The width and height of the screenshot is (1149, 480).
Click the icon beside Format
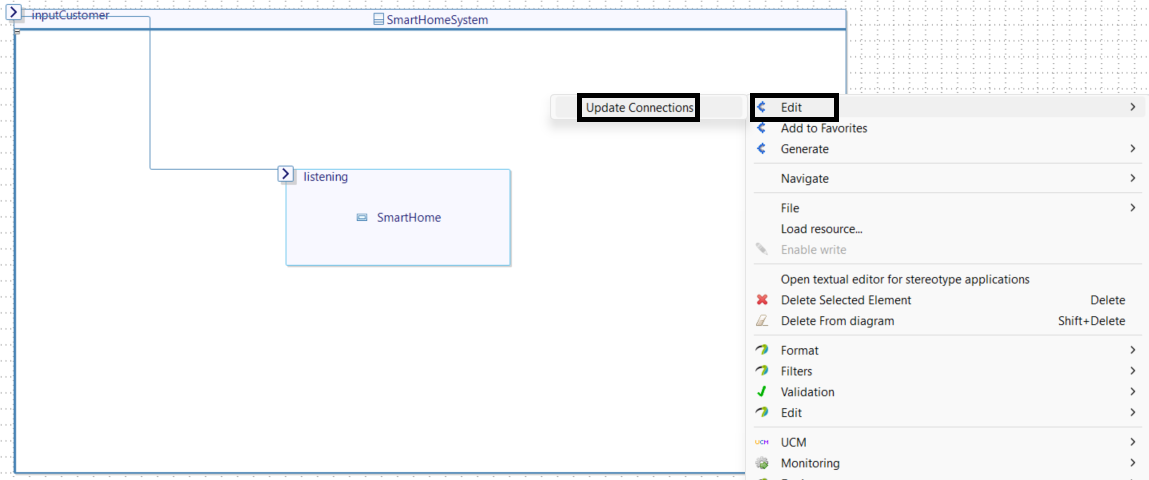[x=762, y=350]
